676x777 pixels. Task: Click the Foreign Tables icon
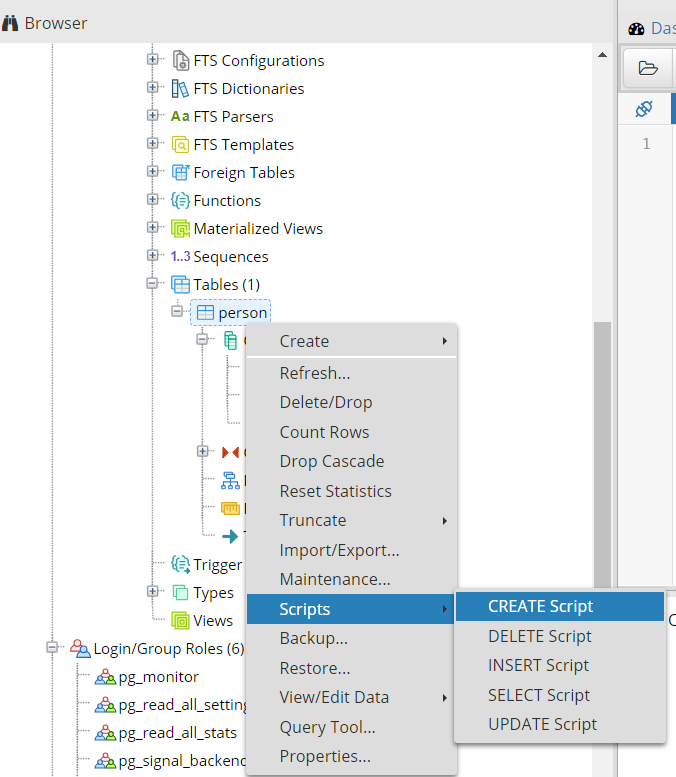pyautogui.click(x=180, y=172)
